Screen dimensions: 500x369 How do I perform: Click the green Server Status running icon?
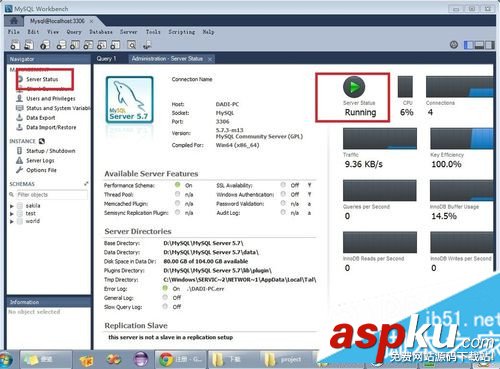[354, 87]
